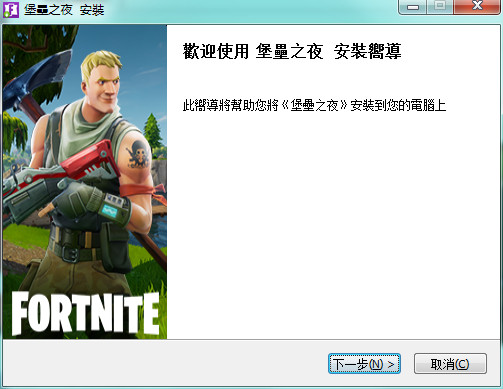Image resolution: width=503 pixels, height=389 pixels.
Task: Minimize the installer window
Action: pos(413,7)
